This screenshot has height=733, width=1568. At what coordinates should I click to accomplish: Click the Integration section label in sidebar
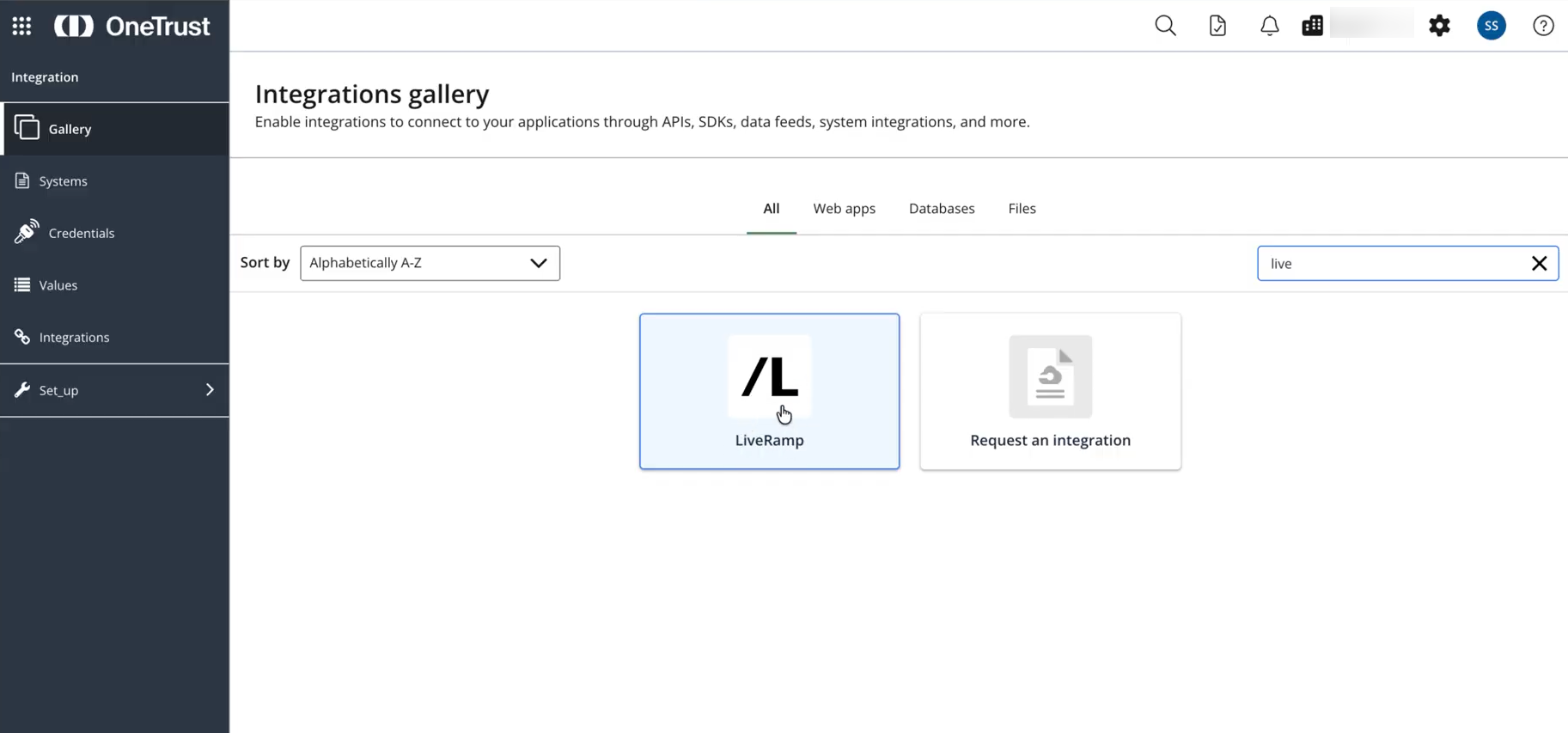tap(45, 76)
